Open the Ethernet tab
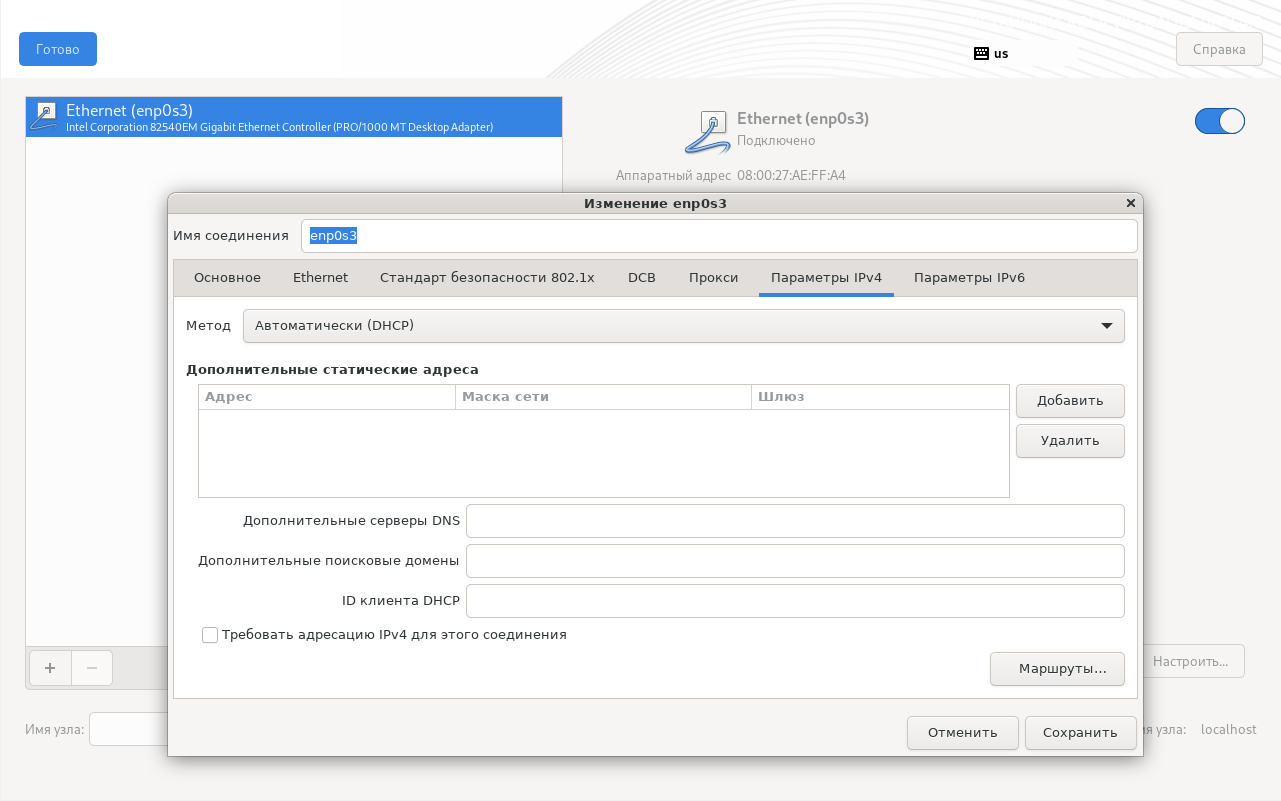Screen dimensions: 1281x801 pyautogui.click(x=320, y=278)
